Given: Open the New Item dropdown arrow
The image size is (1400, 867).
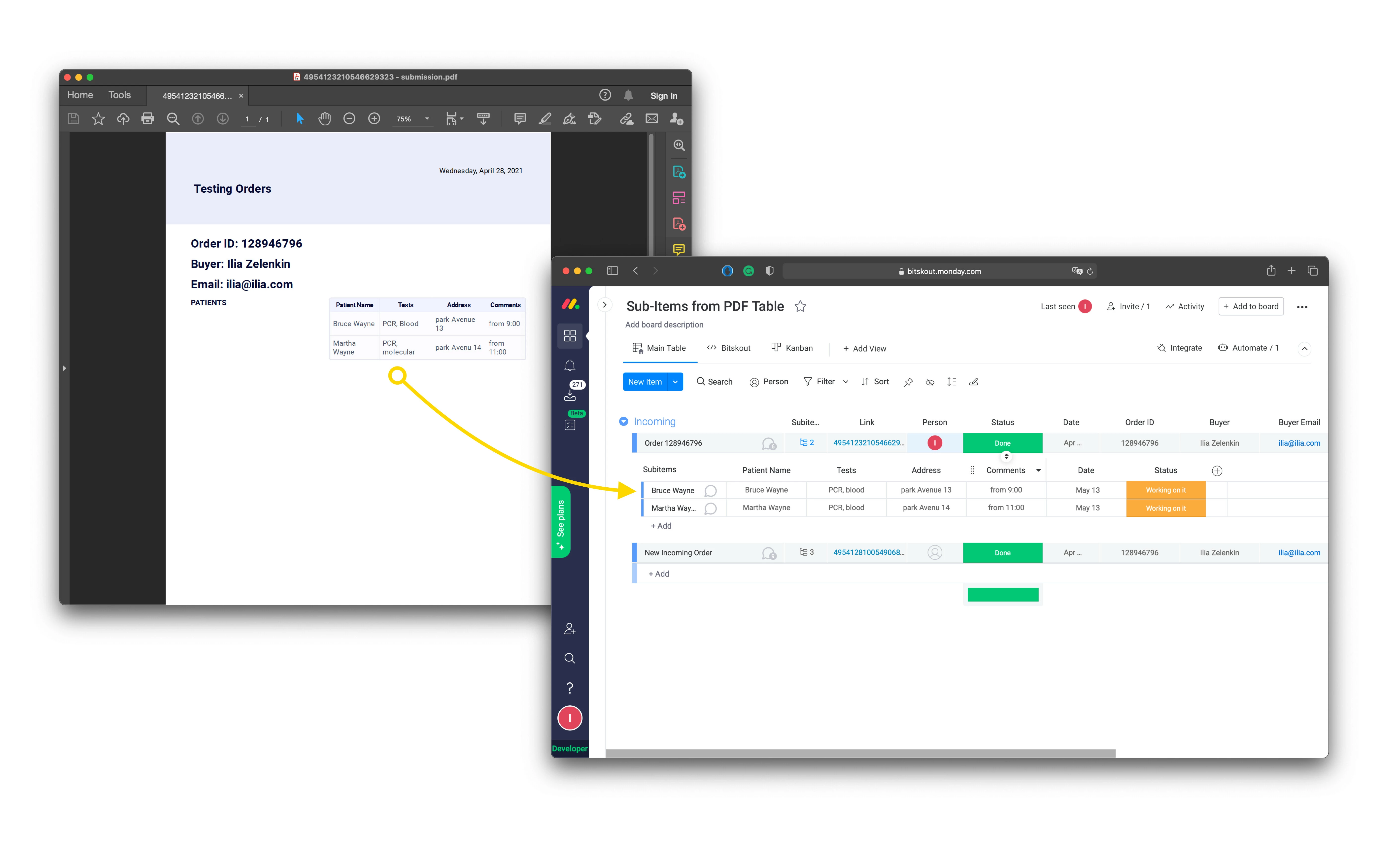Looking at the screenshot, I should tap(675, 382).
